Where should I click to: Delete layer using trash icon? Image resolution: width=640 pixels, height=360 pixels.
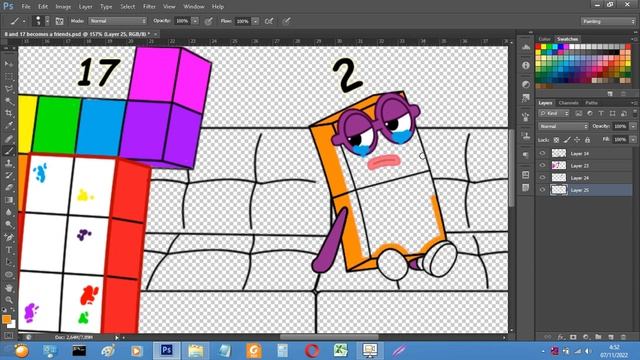pos(623,337)
